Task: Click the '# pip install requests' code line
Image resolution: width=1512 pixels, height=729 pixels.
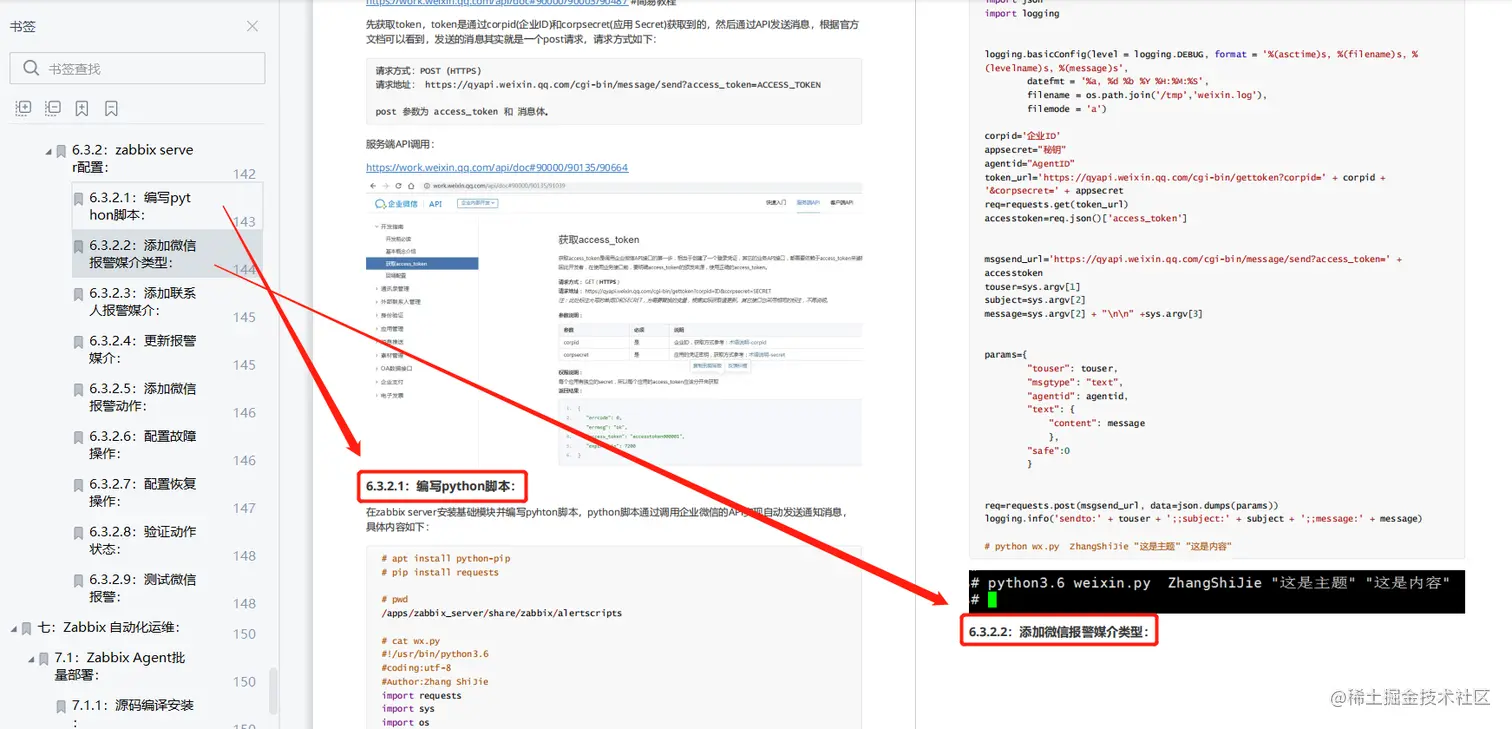Action: 440,573
